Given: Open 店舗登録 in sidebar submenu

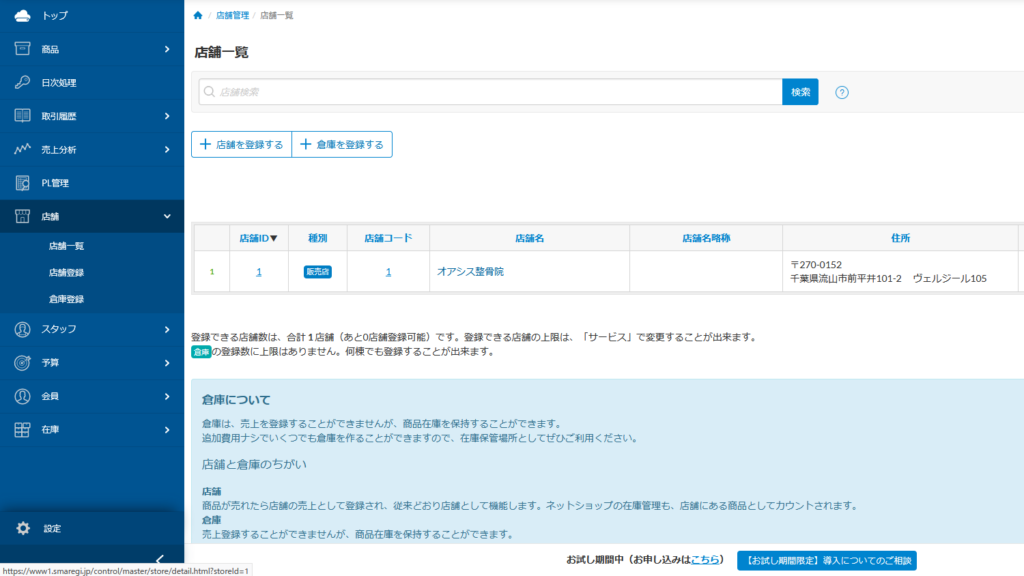Looking at the screenshot, I should (x=66, y=272).
